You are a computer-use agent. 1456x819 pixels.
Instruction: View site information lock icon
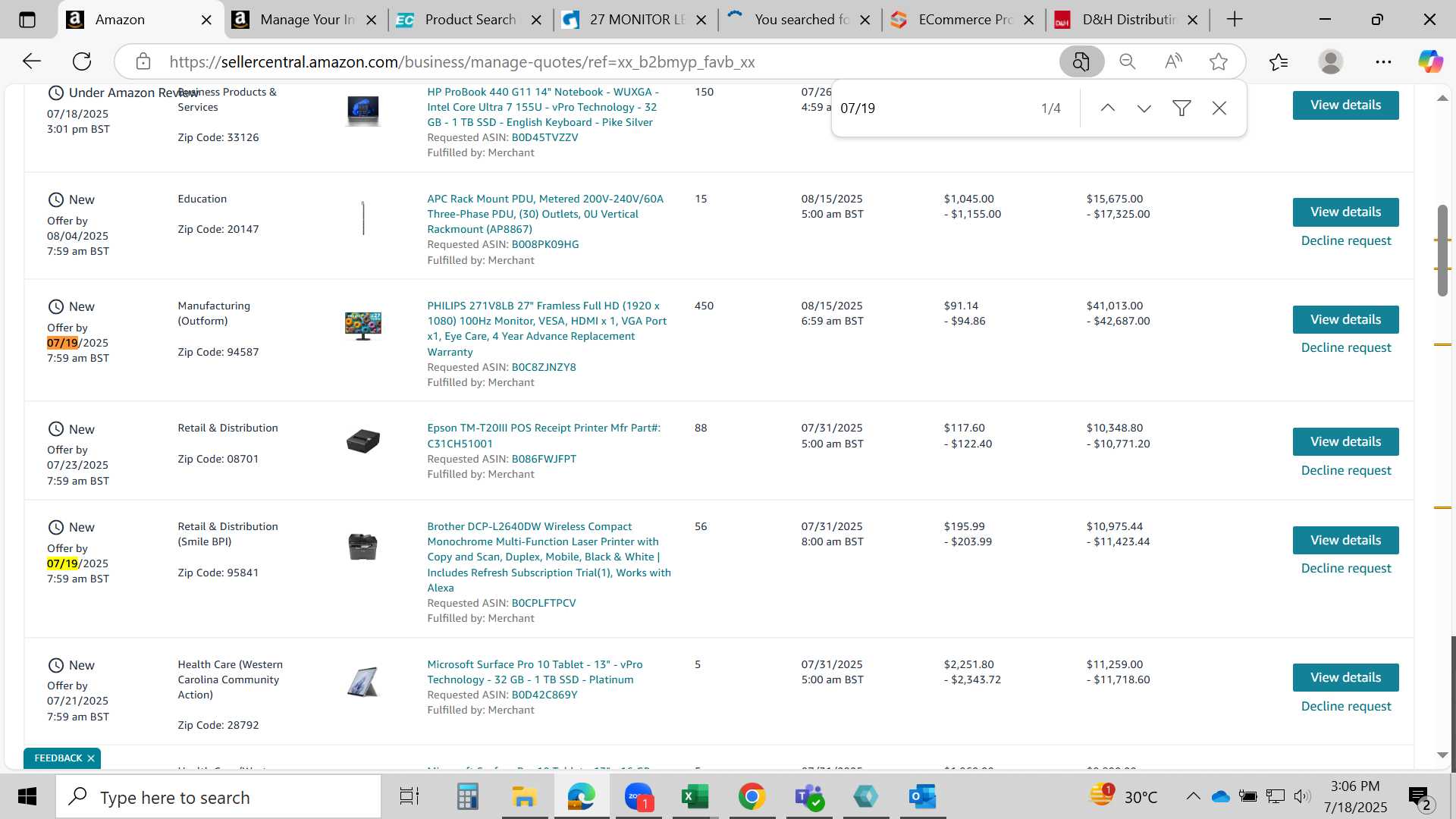[143, 61]
